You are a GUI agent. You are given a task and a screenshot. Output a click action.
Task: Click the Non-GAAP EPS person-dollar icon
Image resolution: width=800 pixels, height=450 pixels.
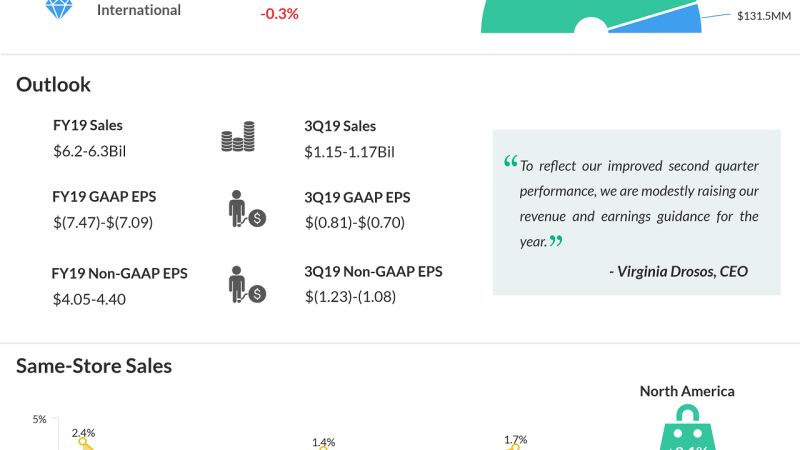click(x=245, y=284)
